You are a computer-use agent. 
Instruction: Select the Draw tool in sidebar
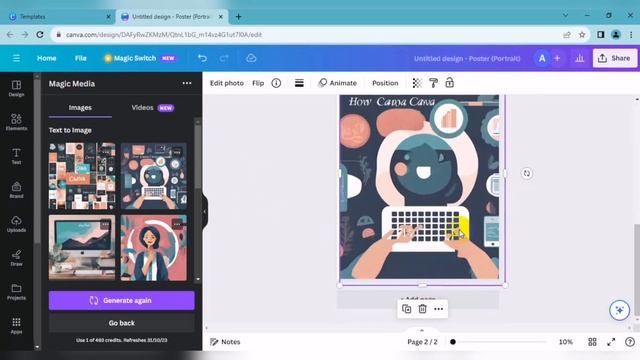coord(16,258)
